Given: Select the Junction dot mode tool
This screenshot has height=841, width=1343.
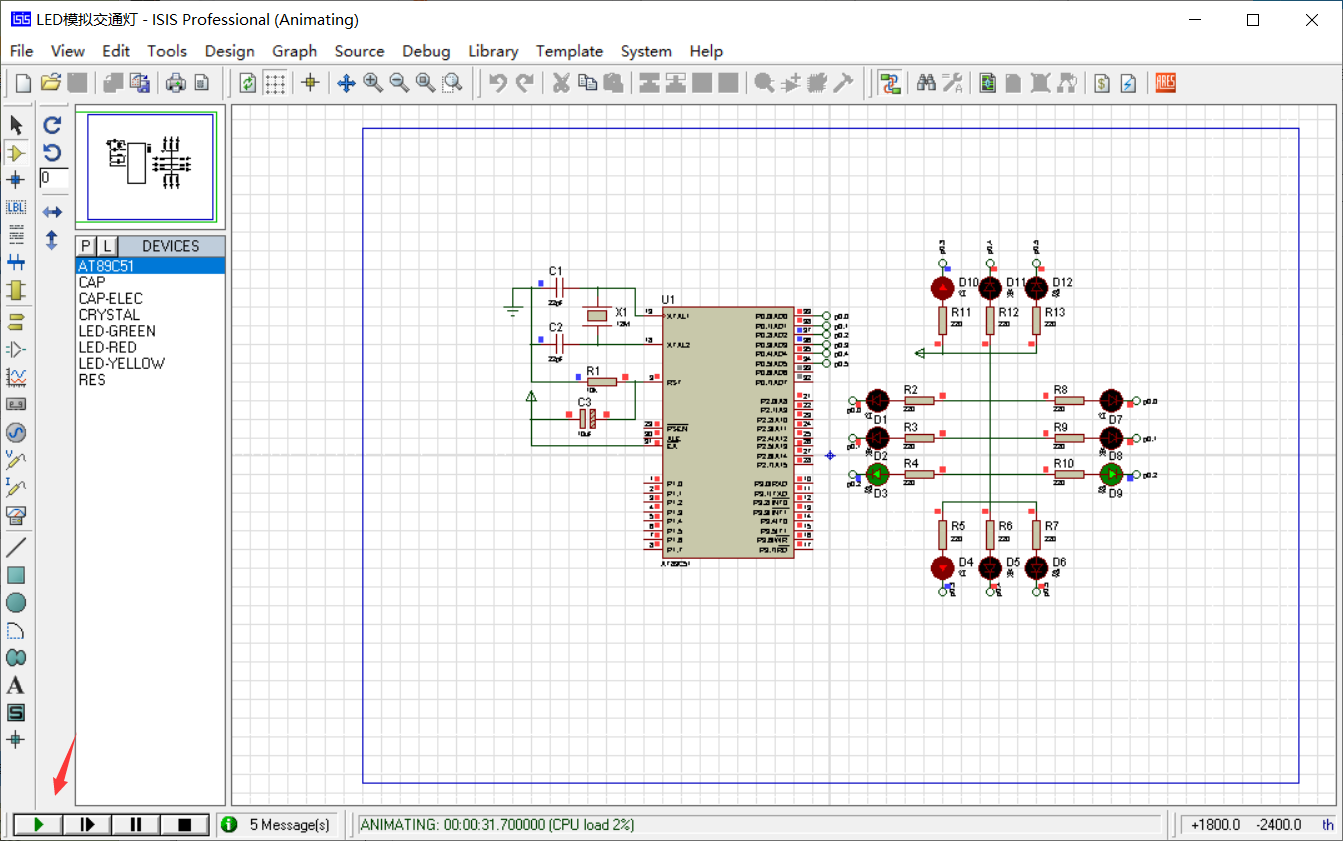Looking at the screenshot, I should (x=16, y=180).
